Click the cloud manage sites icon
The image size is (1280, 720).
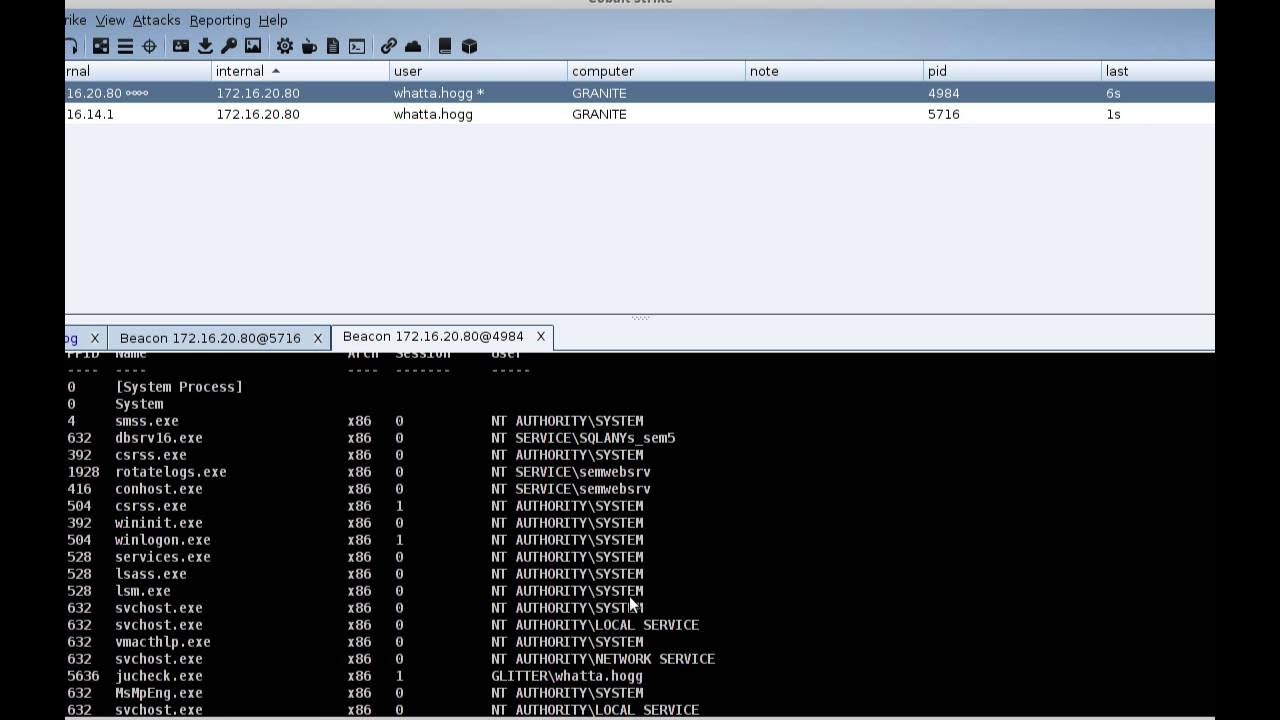pyautogui.click(x=413, y=46)
